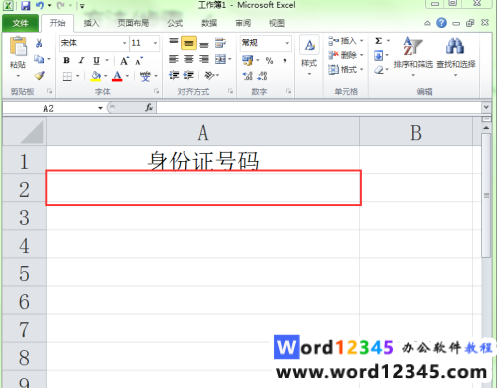497x388 pixels.
Task: Click Decrease Decimal icon
Action: [x=262, y=76]
